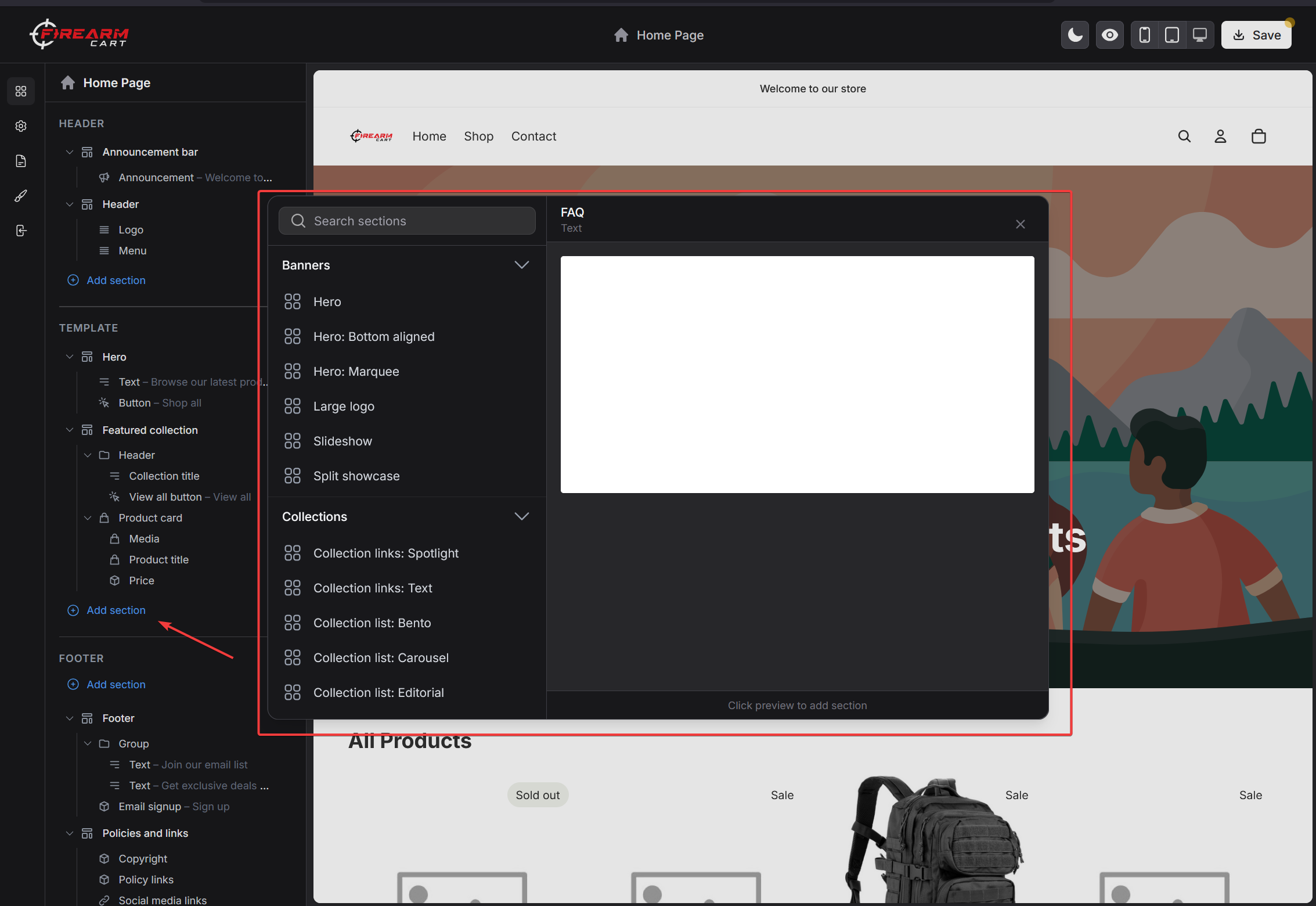The height and width of the screenshot is (906, 1316).
Task: Add section under HEADER group
Action: [x=107, y=281]
